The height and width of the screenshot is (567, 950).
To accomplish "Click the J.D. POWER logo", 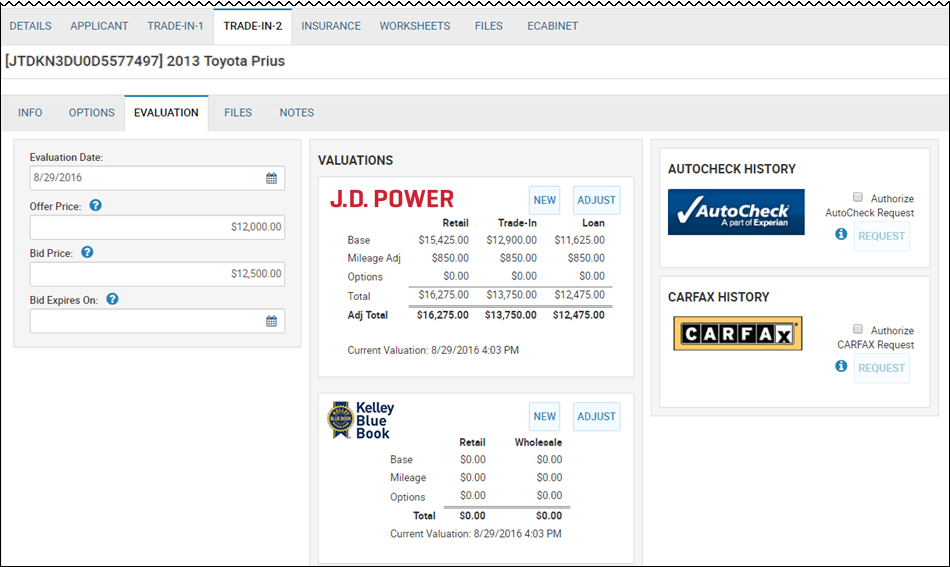I will click(391, 199).
